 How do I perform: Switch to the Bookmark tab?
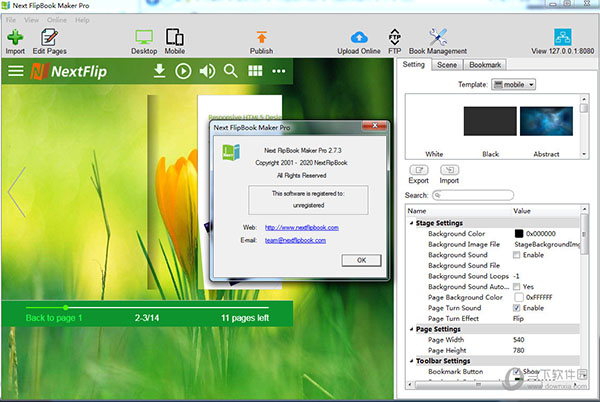coord(485,65)
